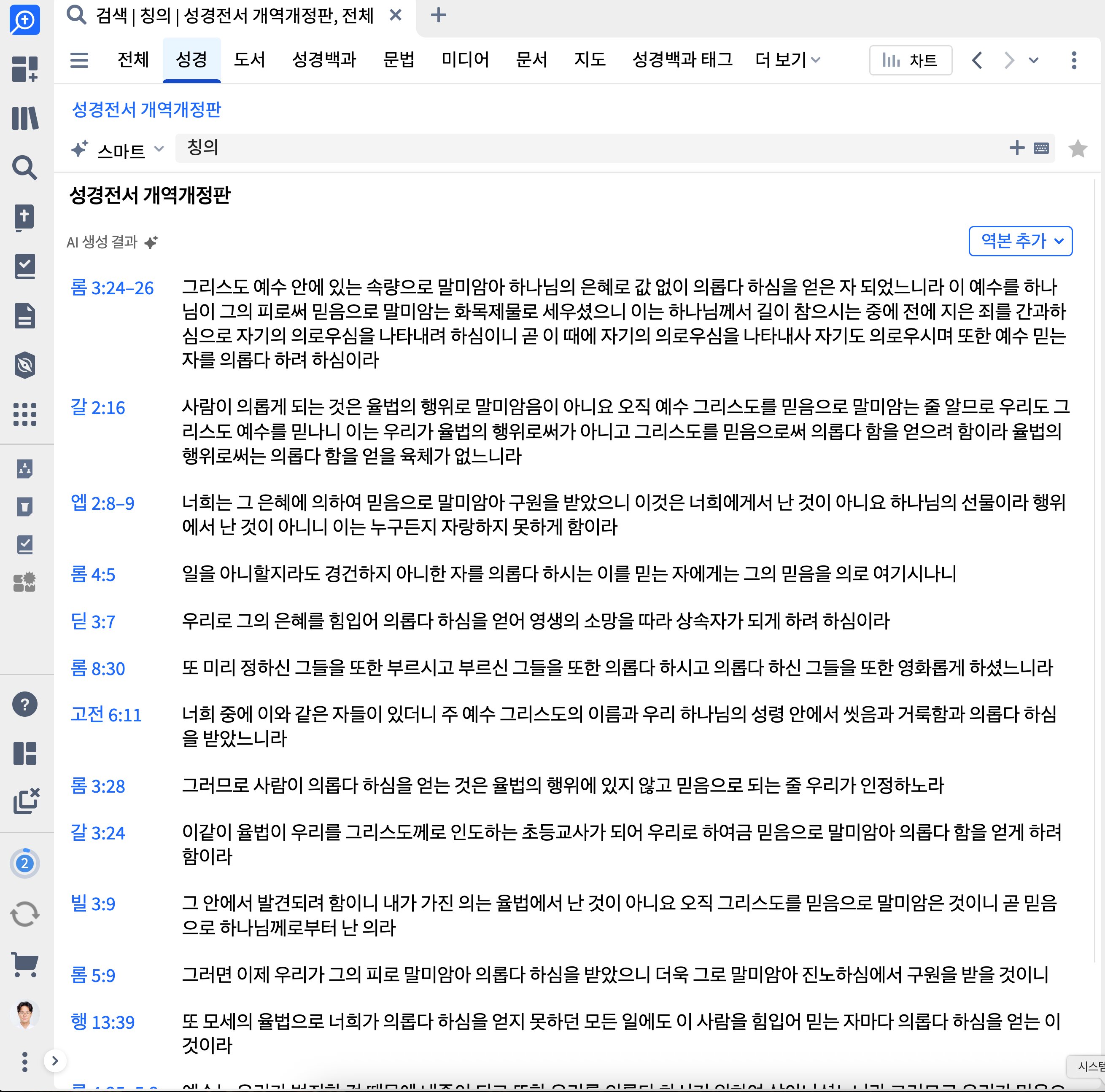Click the AI 생성 결과 sparkle icon
The image size is (1105, 1092).
[x=151, y=242]
